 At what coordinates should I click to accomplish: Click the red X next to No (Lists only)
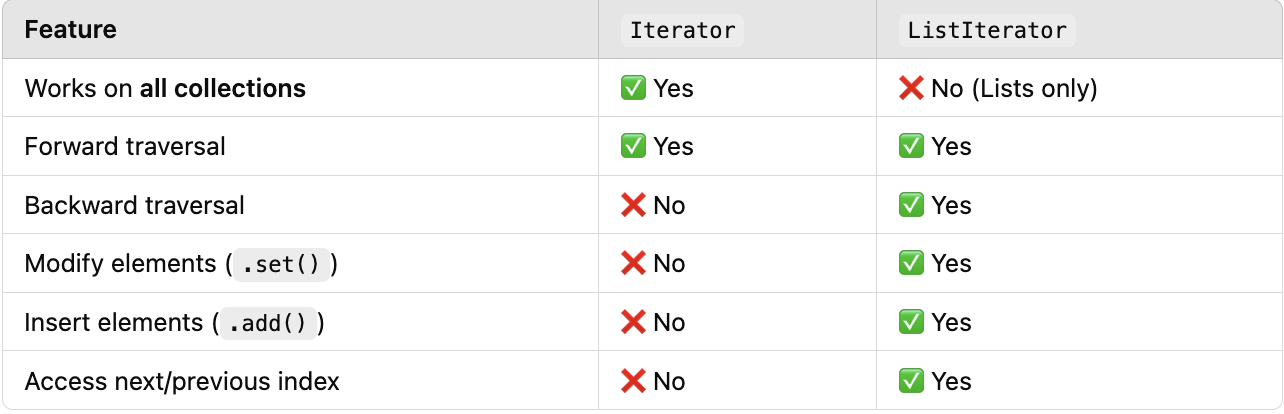coord(911,88)
